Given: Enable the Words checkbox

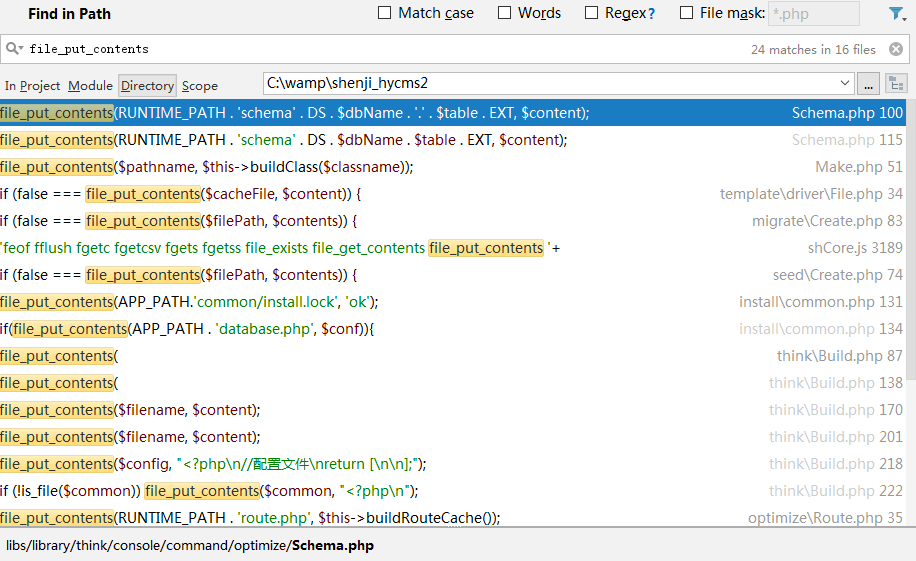Looking at the screenshot, I should (504, 13).
